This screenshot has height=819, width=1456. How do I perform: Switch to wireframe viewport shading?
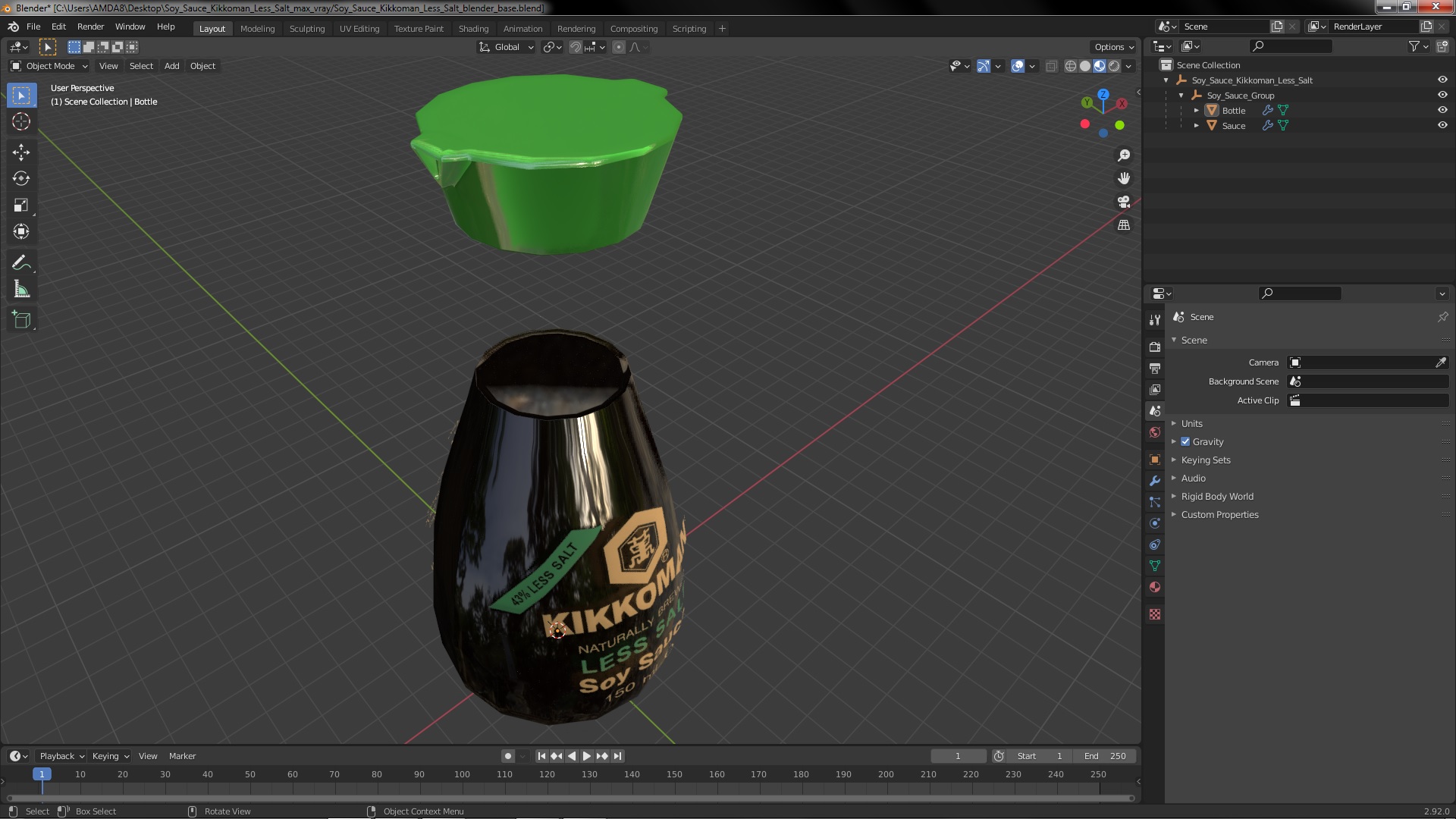(1071, 67)
